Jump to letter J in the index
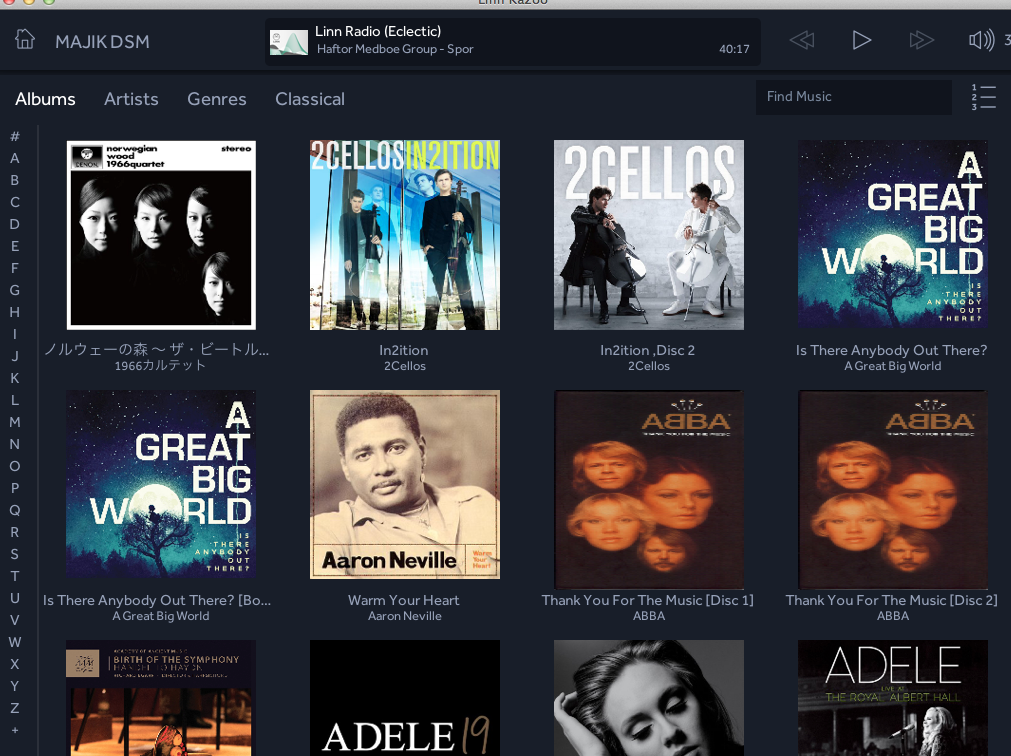 click(x=15, y=356)
